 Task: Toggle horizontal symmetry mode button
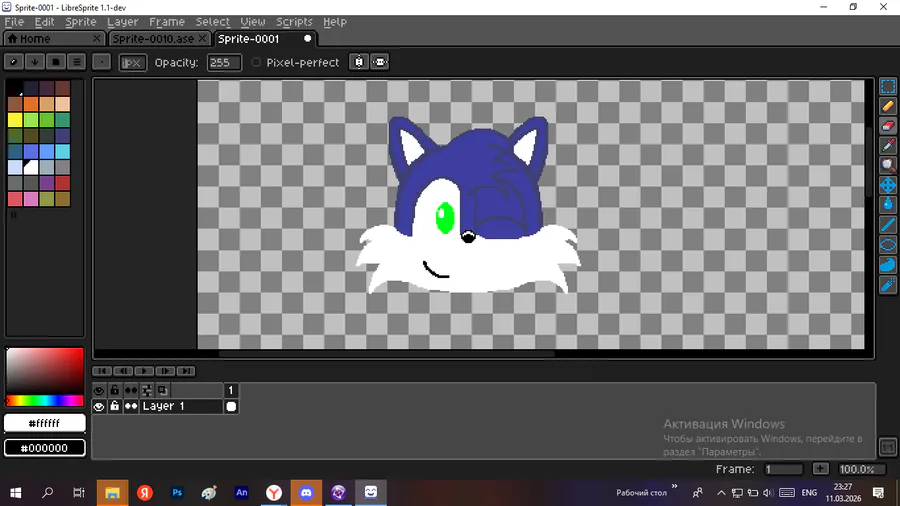point(380,62)
